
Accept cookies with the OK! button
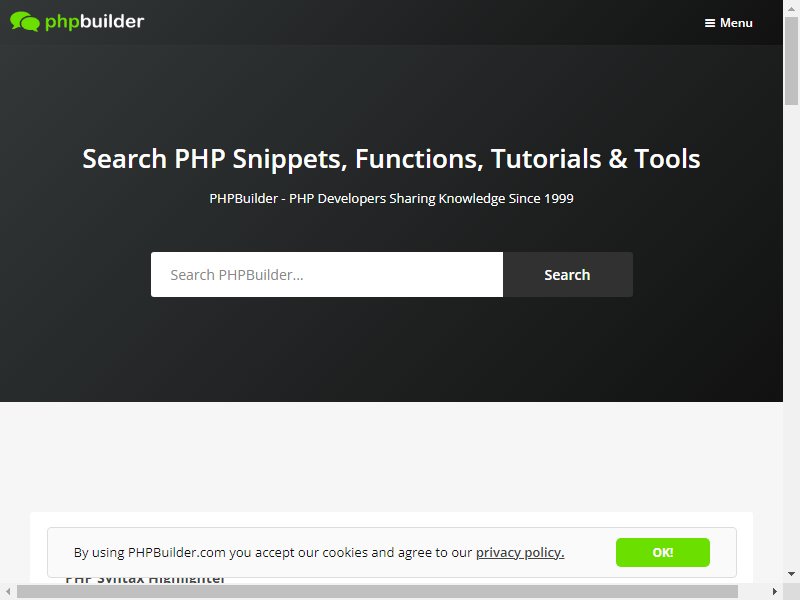(x=663, y=552)
